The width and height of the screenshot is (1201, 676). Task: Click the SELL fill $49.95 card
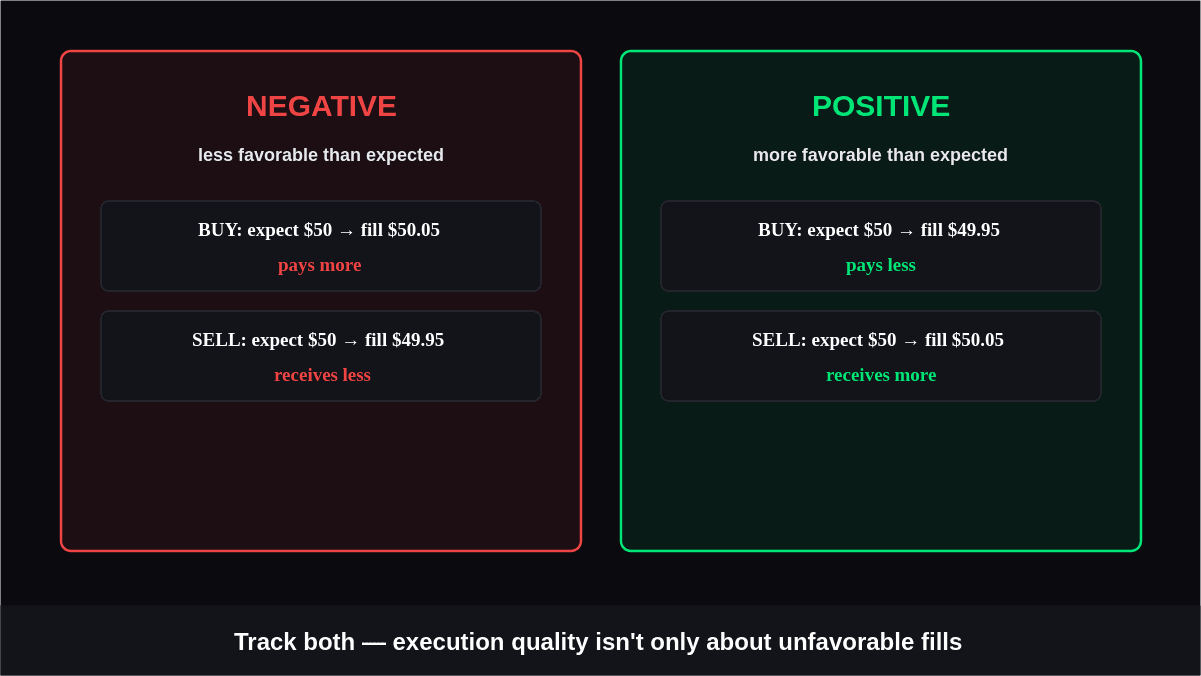(321, 356)
